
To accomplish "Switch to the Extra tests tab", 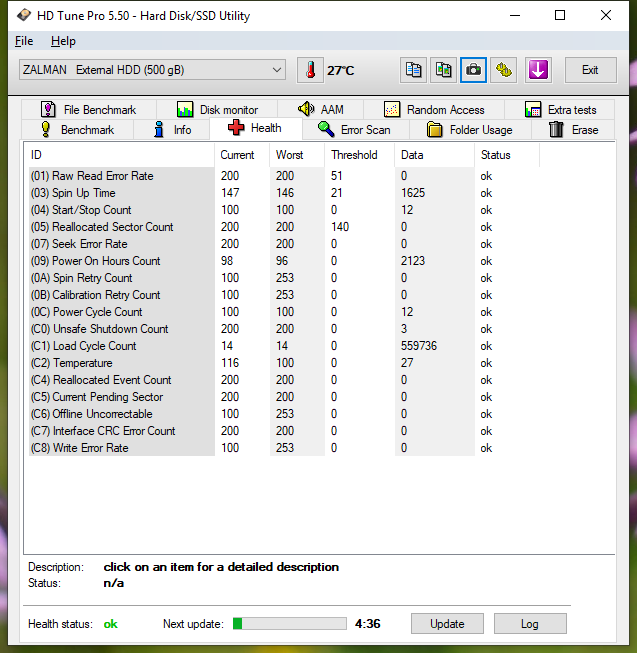I will click(560, 110).
